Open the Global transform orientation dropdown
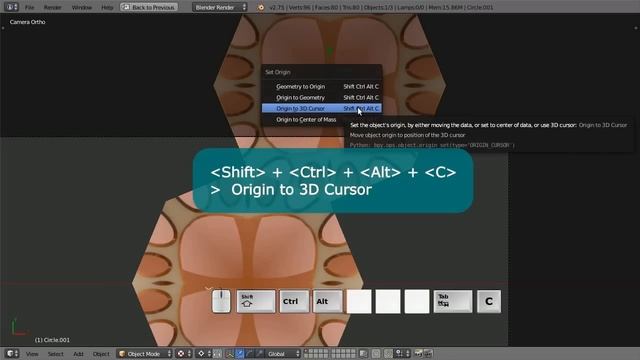 283,354
